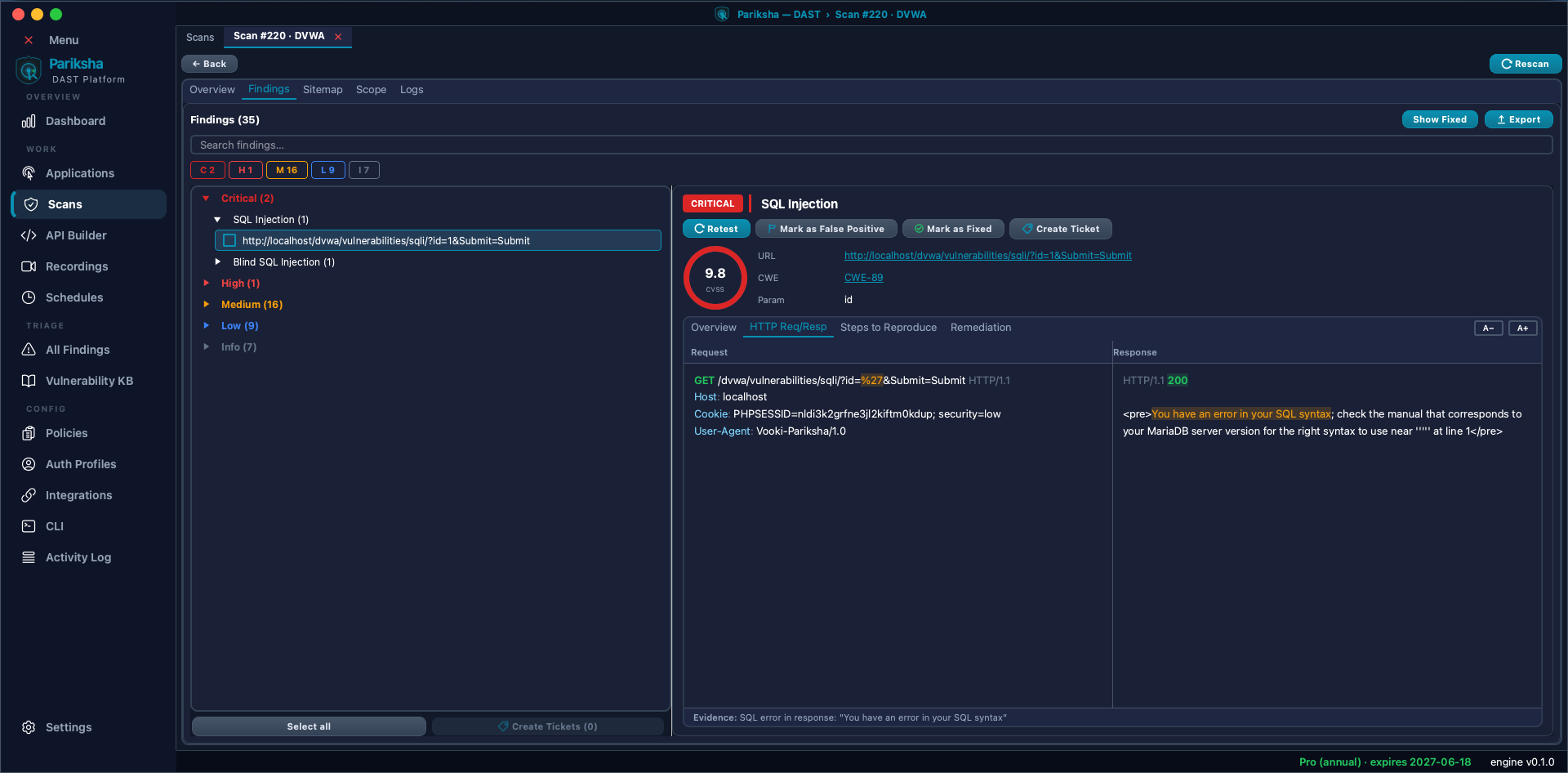The image size is (1568, 773).
Task: Close the Scan #220 · DVWA tab
Action: (338, 37)
